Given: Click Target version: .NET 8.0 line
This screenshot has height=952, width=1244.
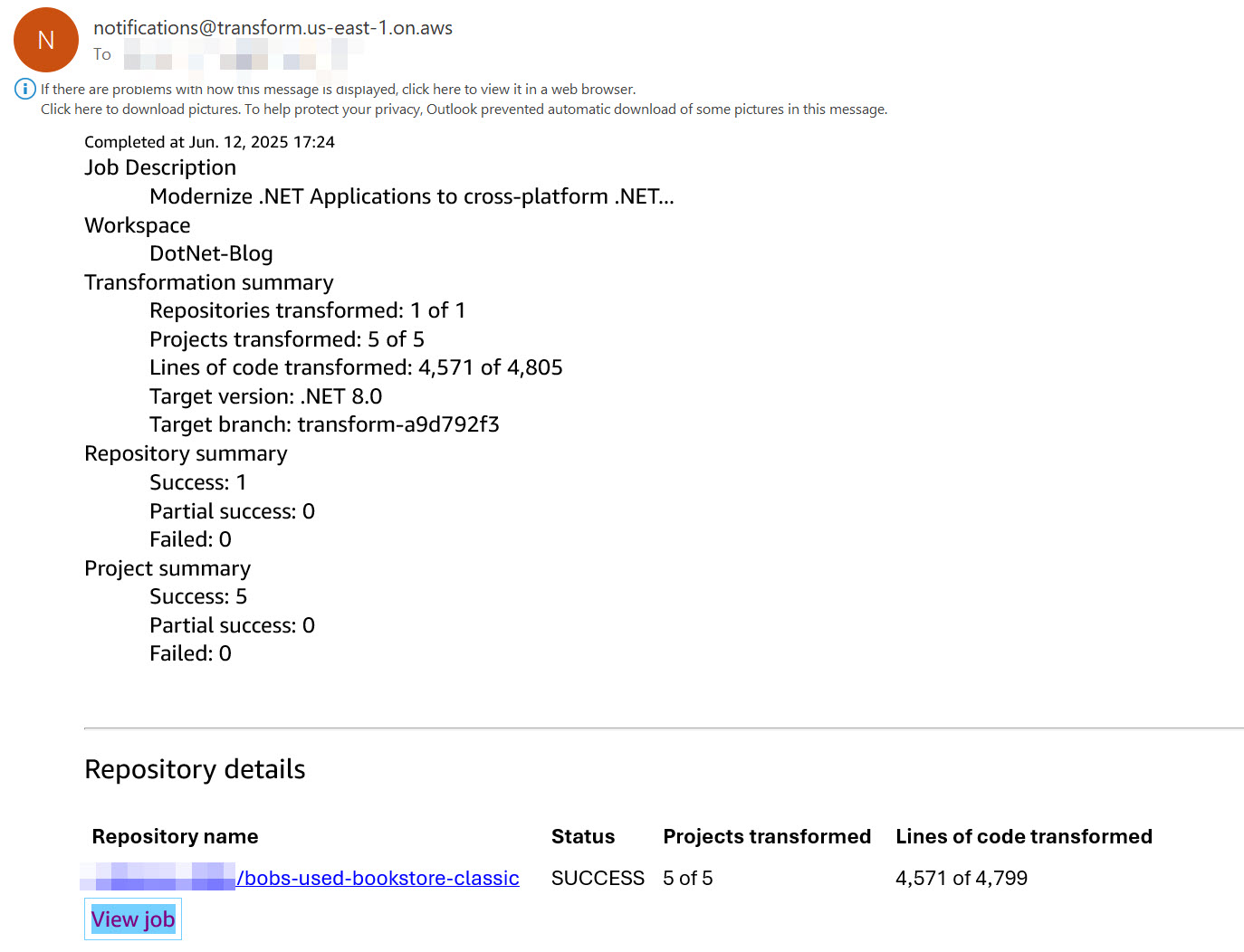Looking at the screenshot, I should pos(266,396).
